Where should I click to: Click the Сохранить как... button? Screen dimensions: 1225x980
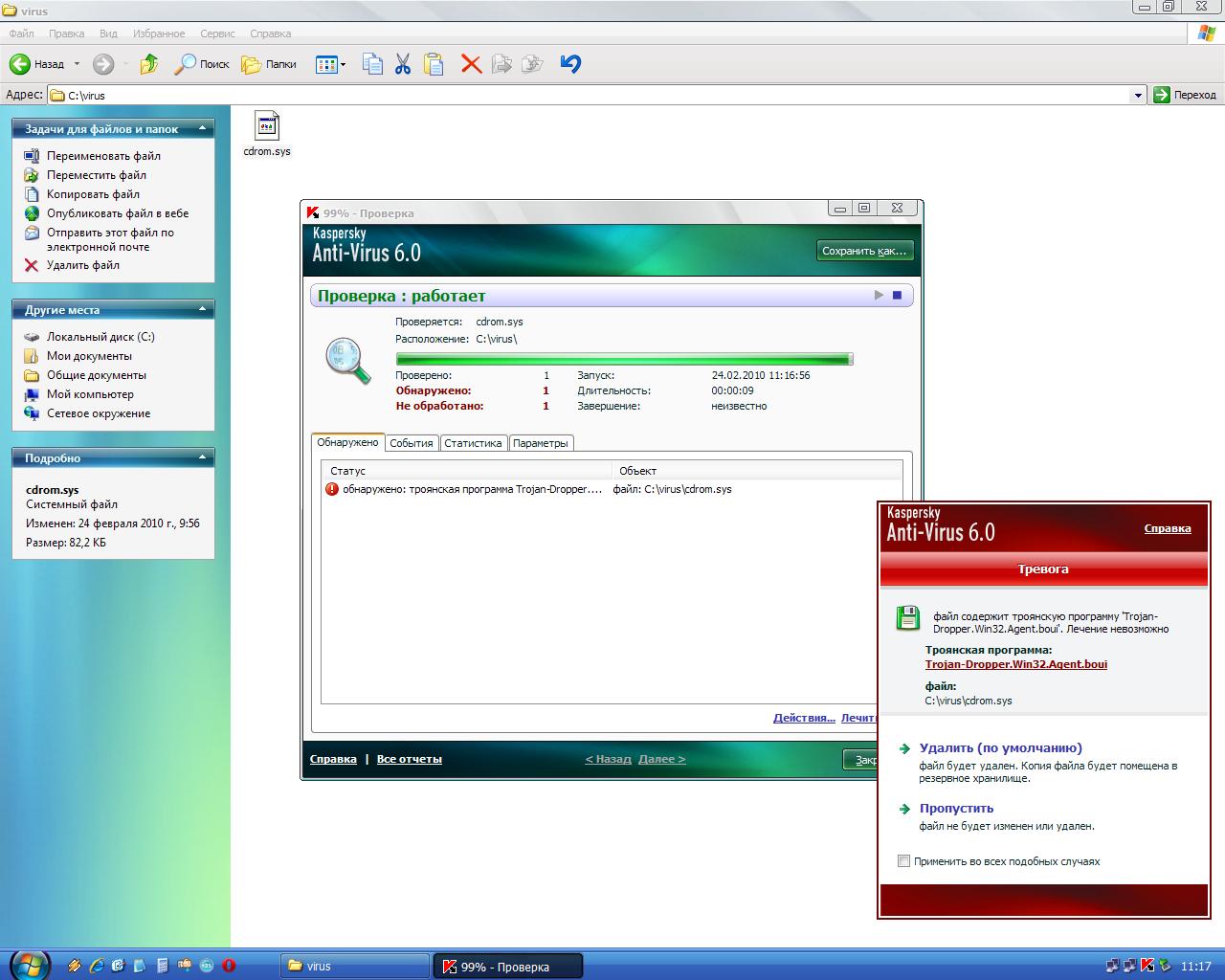864,251
